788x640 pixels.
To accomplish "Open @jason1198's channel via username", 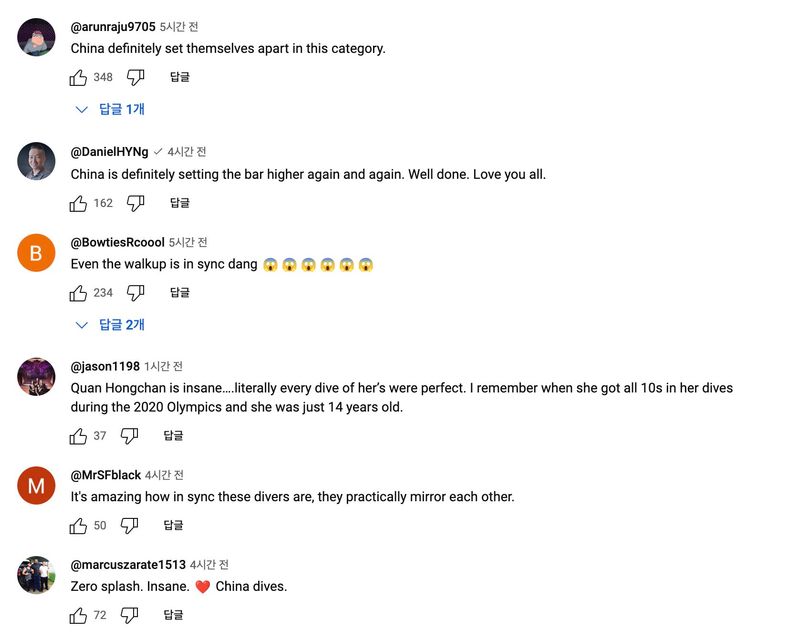I will coord(104,367).
